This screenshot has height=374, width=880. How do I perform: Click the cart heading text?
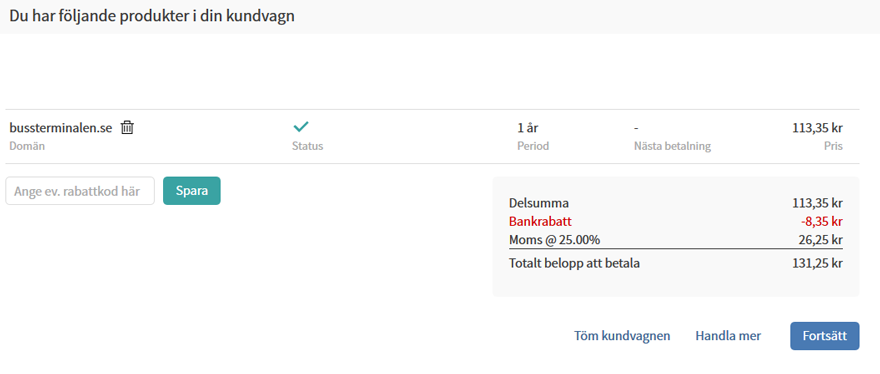pos(152,16)
